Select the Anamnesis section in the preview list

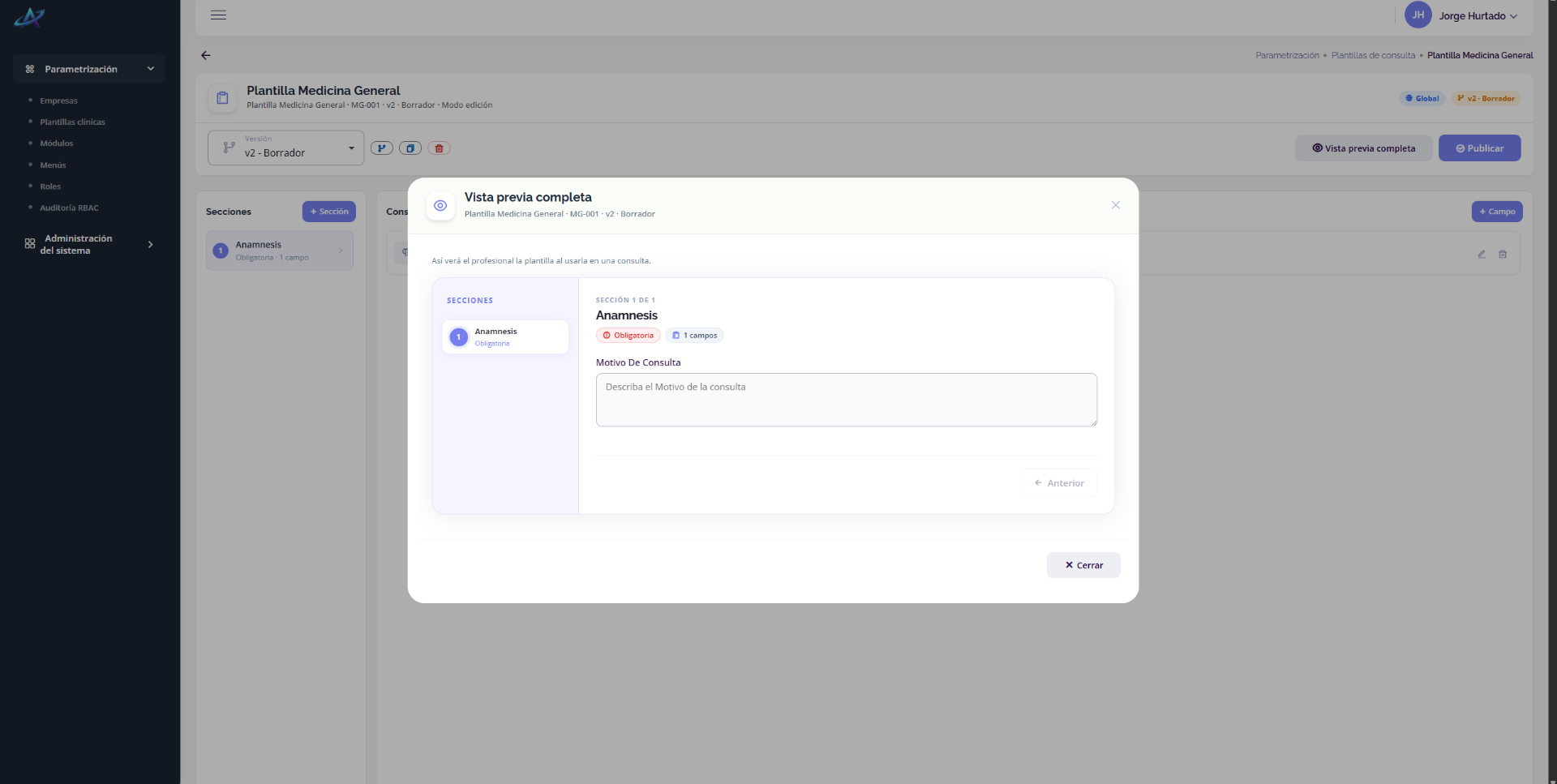point(505,336)
